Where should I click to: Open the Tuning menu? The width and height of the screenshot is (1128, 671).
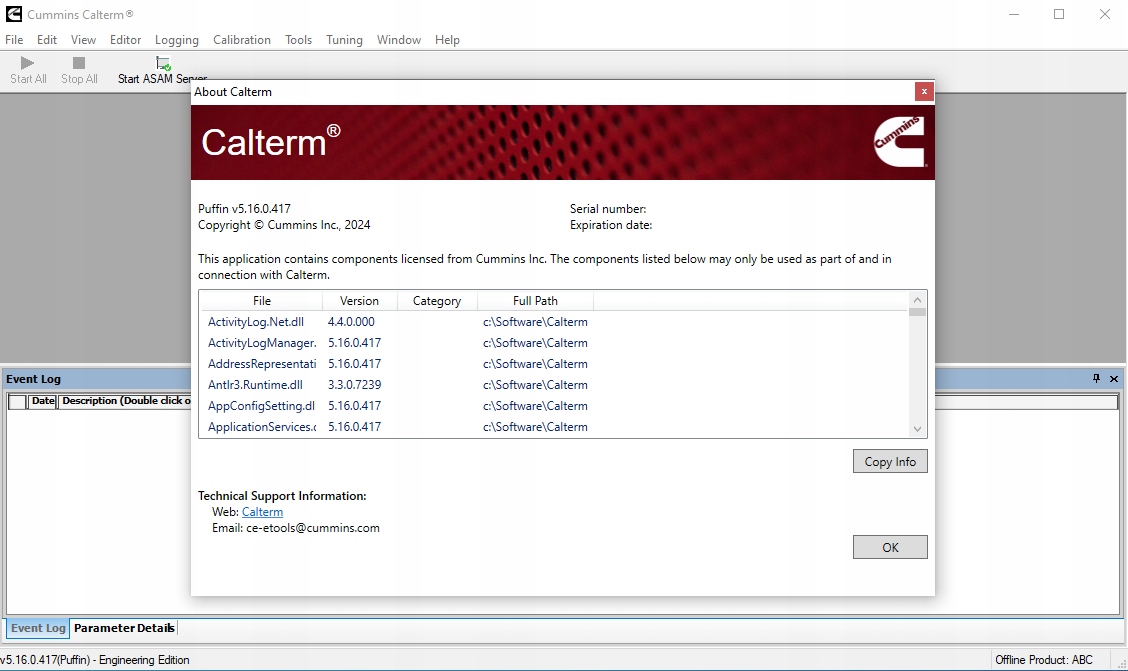click(x=344, y=40)
